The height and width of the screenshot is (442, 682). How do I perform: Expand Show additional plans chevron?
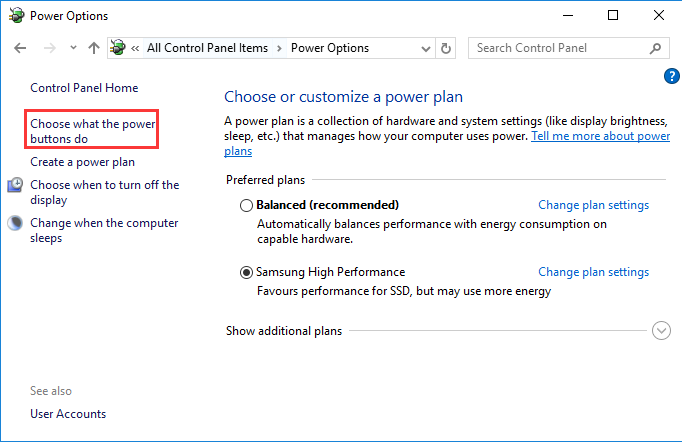[x=659, y=331]
